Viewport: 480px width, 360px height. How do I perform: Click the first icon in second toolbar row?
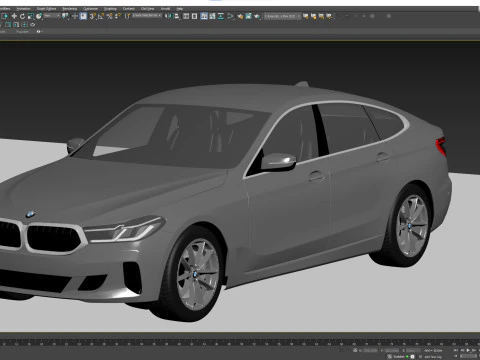tap(7, 25)
